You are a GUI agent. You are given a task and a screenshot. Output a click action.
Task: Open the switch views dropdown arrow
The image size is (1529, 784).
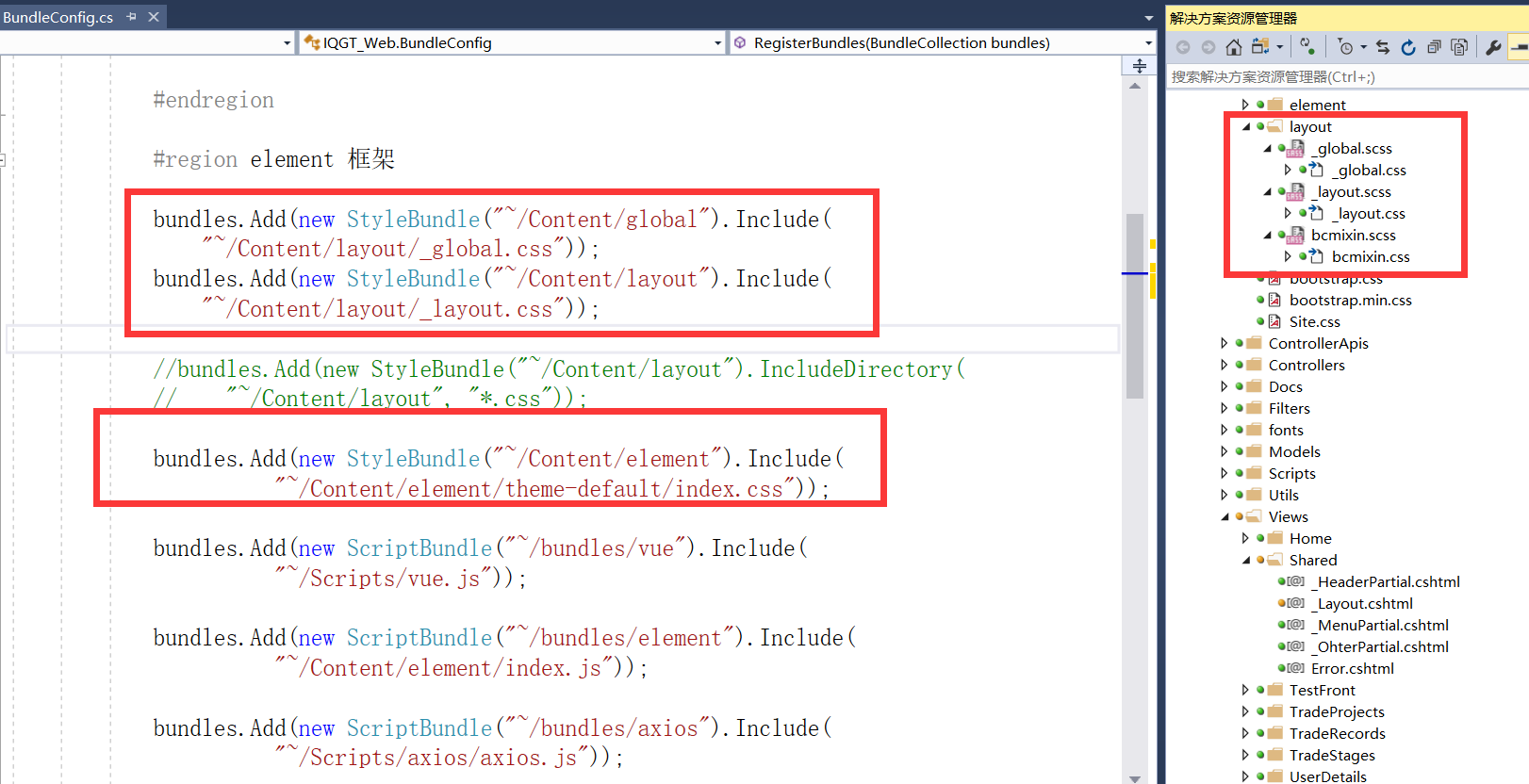(1280, 47)
